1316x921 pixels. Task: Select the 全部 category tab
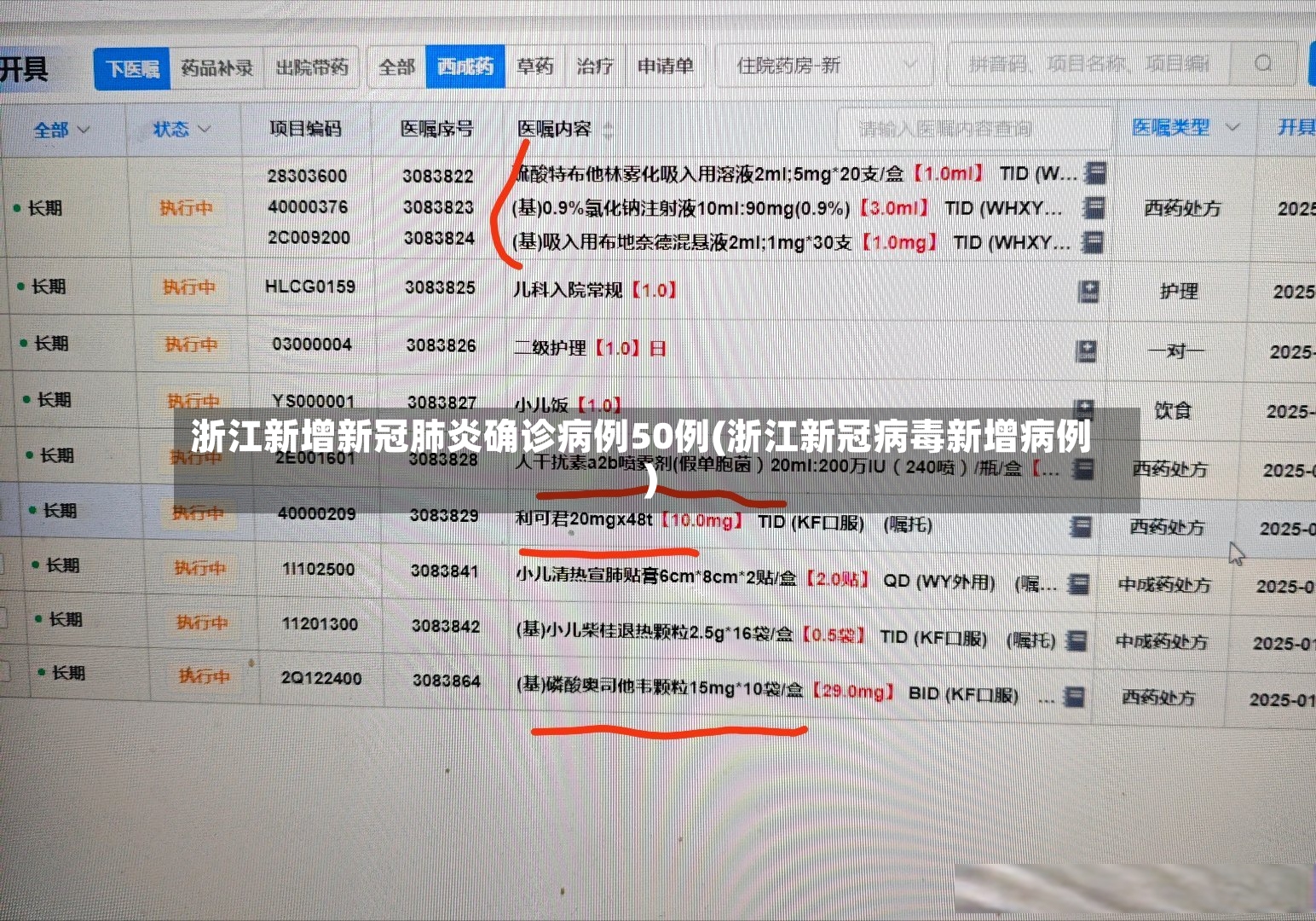pos(396,67)
